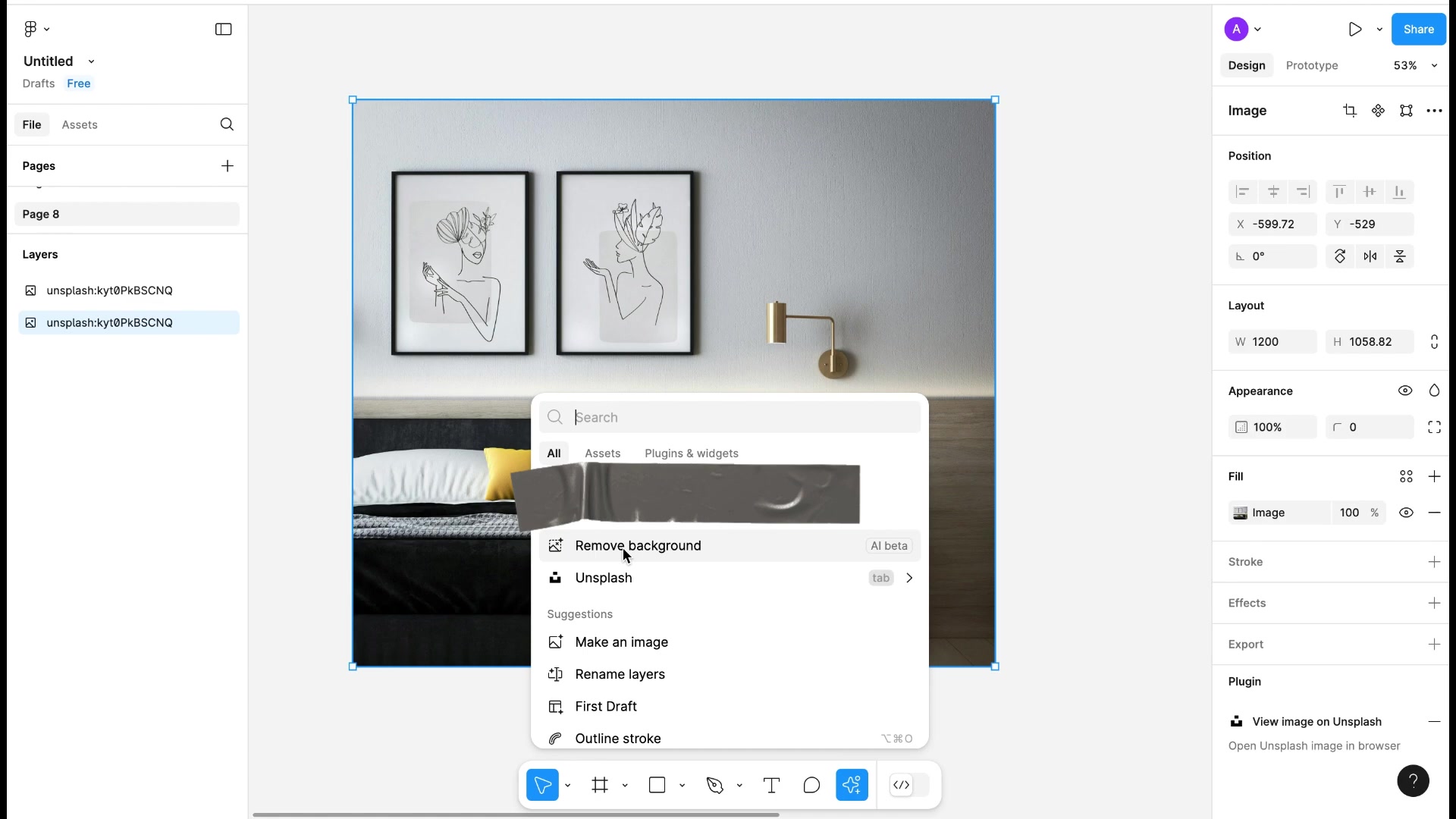Click the Free plan label
1456x819 pixels.
[x=79, y=83]
